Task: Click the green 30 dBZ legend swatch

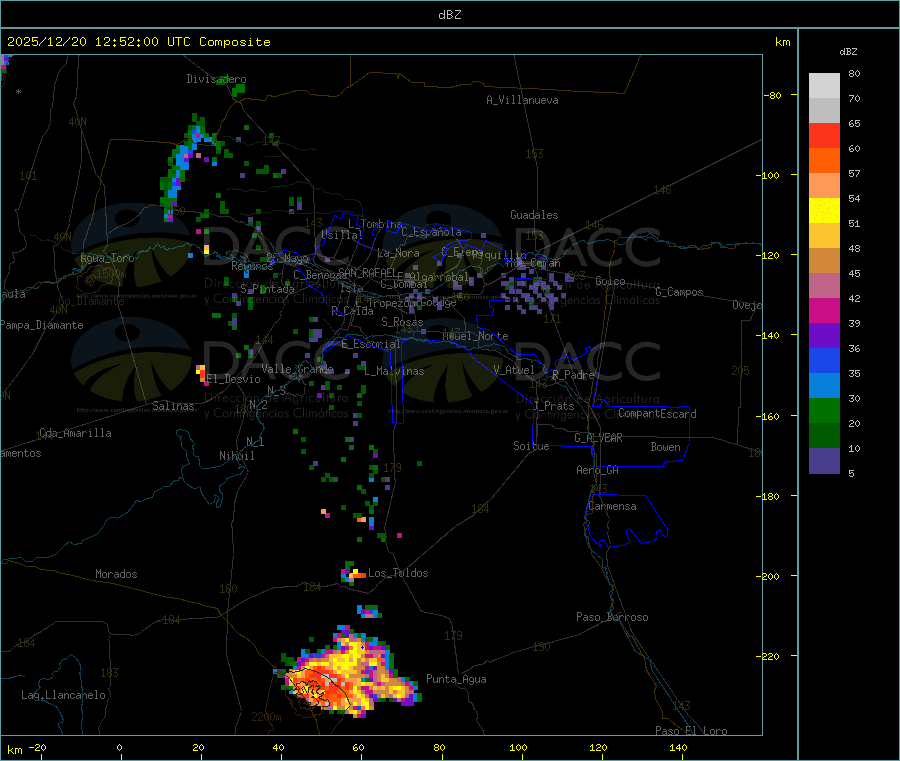Action: [824, 410]
